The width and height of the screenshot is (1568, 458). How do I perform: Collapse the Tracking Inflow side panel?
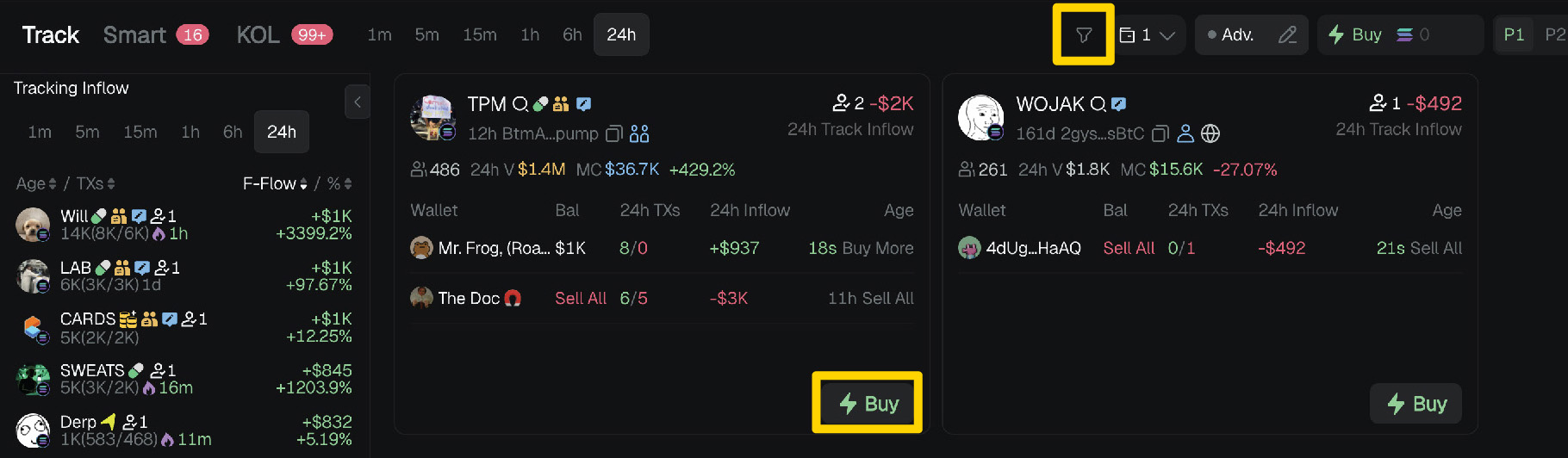pos(358,102)
